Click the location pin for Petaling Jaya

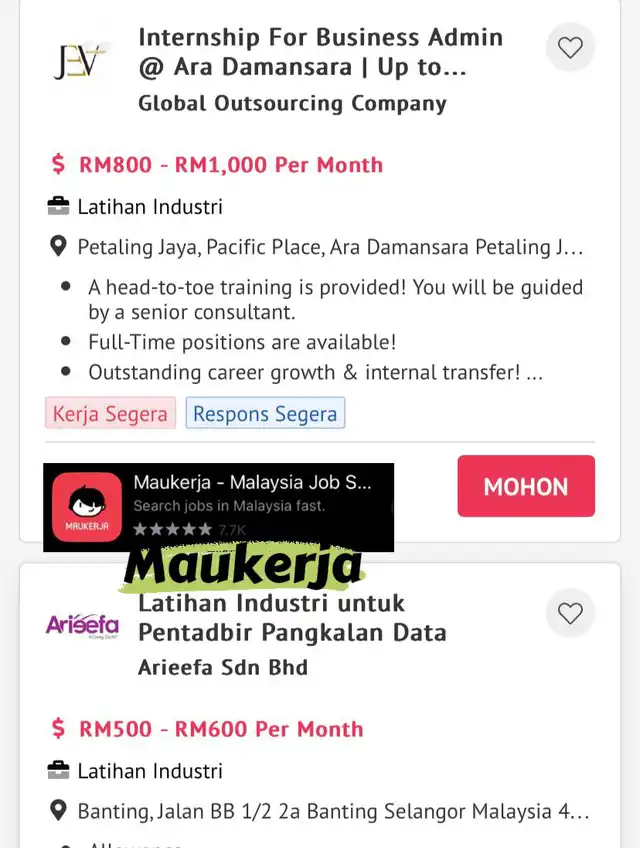tap(58, 247)
